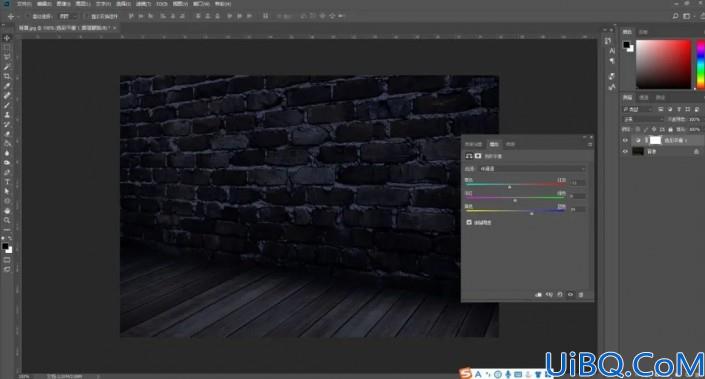This screenshot has width=705, height=379.
Task: Click the Yellow-Blue slider handle
Action: coord(531,213)
